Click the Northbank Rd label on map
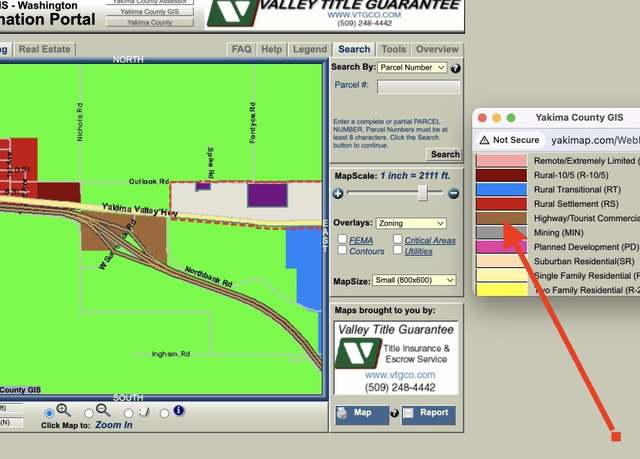Viewport: 640px width, 459px height. [208, 277]
